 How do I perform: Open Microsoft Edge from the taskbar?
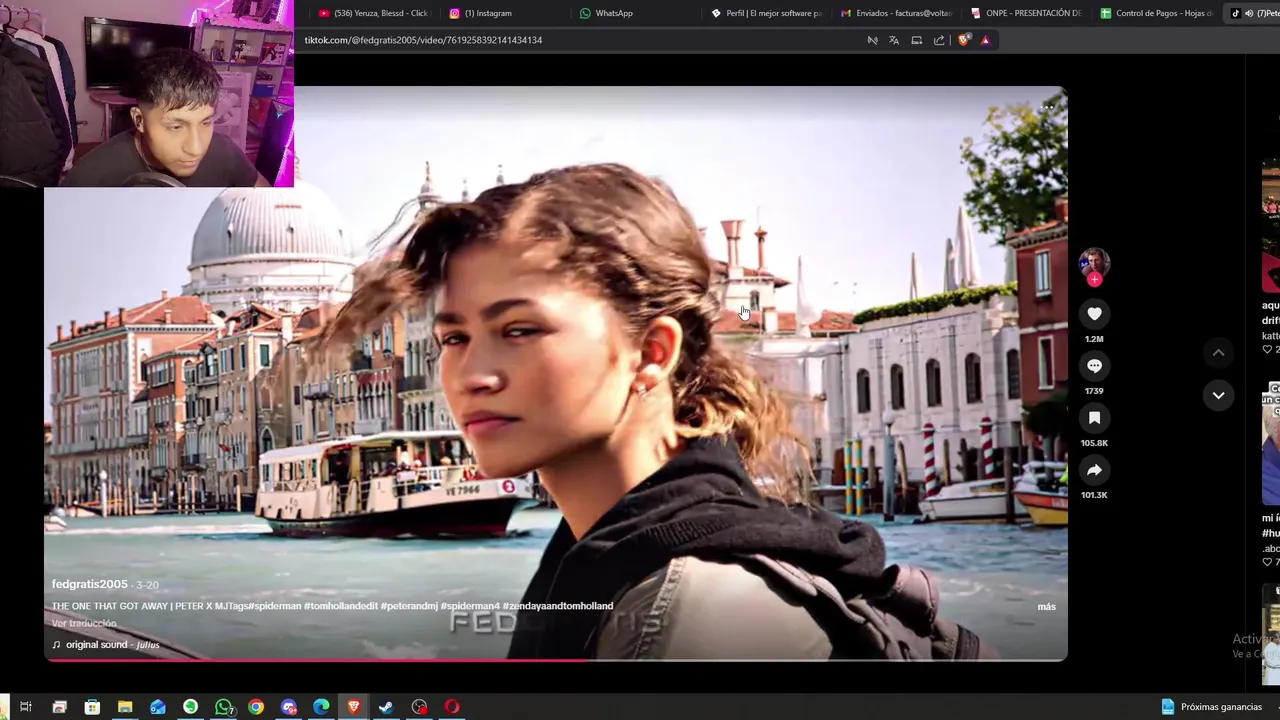321,707
